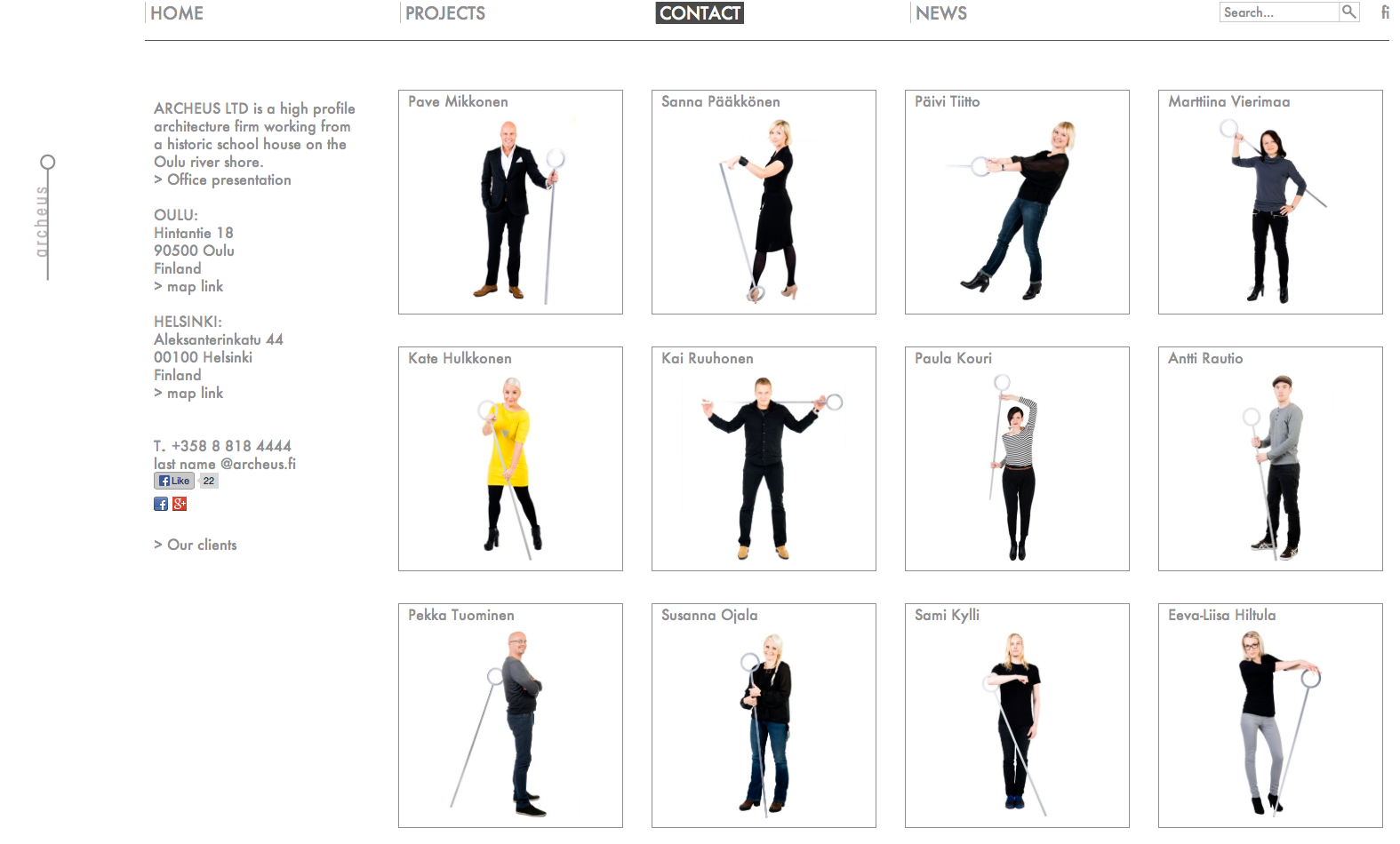This screenshot has height=844, width=1400.
Task: Click the Facebook Like button
Action: click(x=174, y=481)
